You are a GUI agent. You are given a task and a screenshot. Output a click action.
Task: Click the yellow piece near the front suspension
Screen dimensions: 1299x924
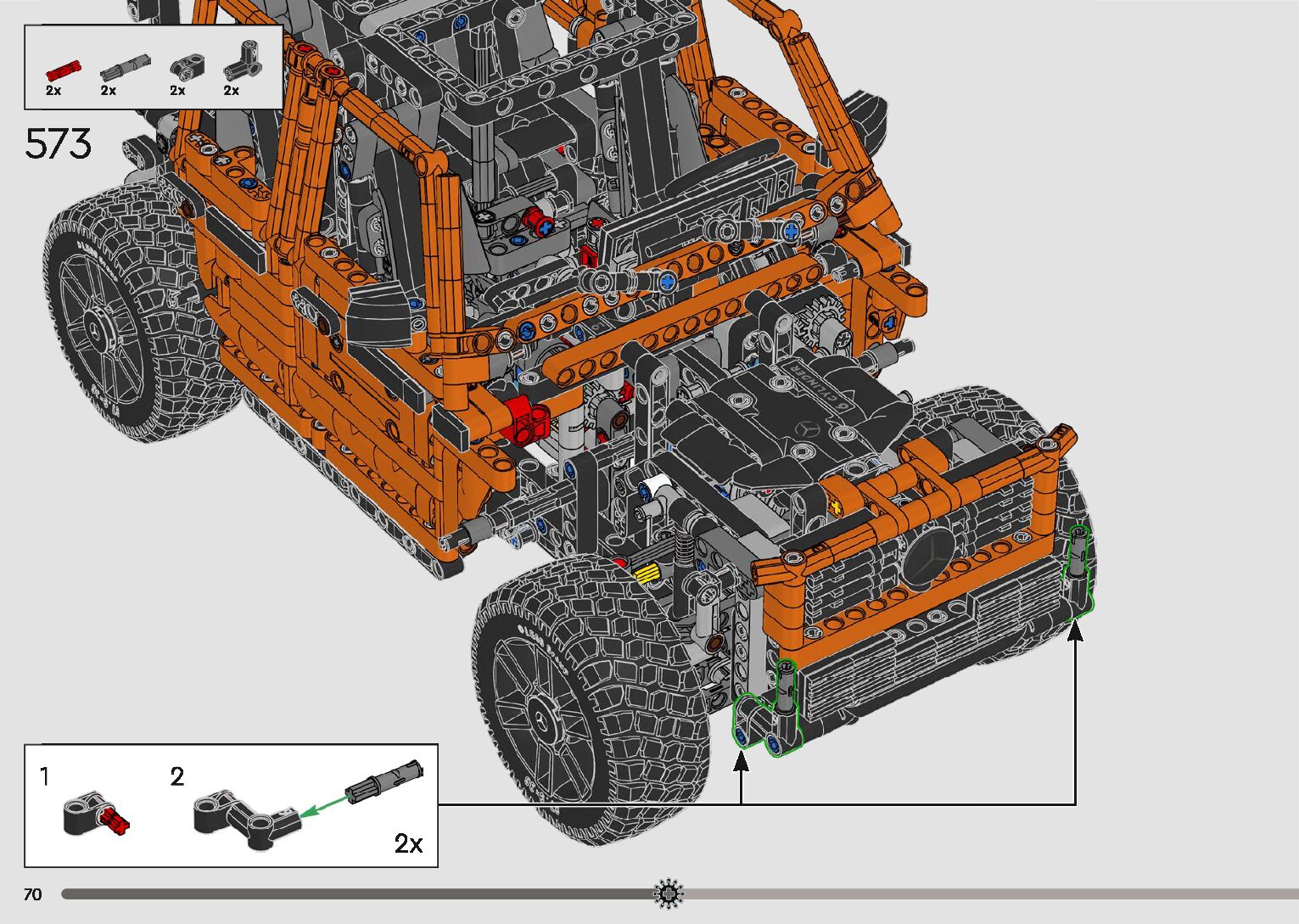point(647,574)
